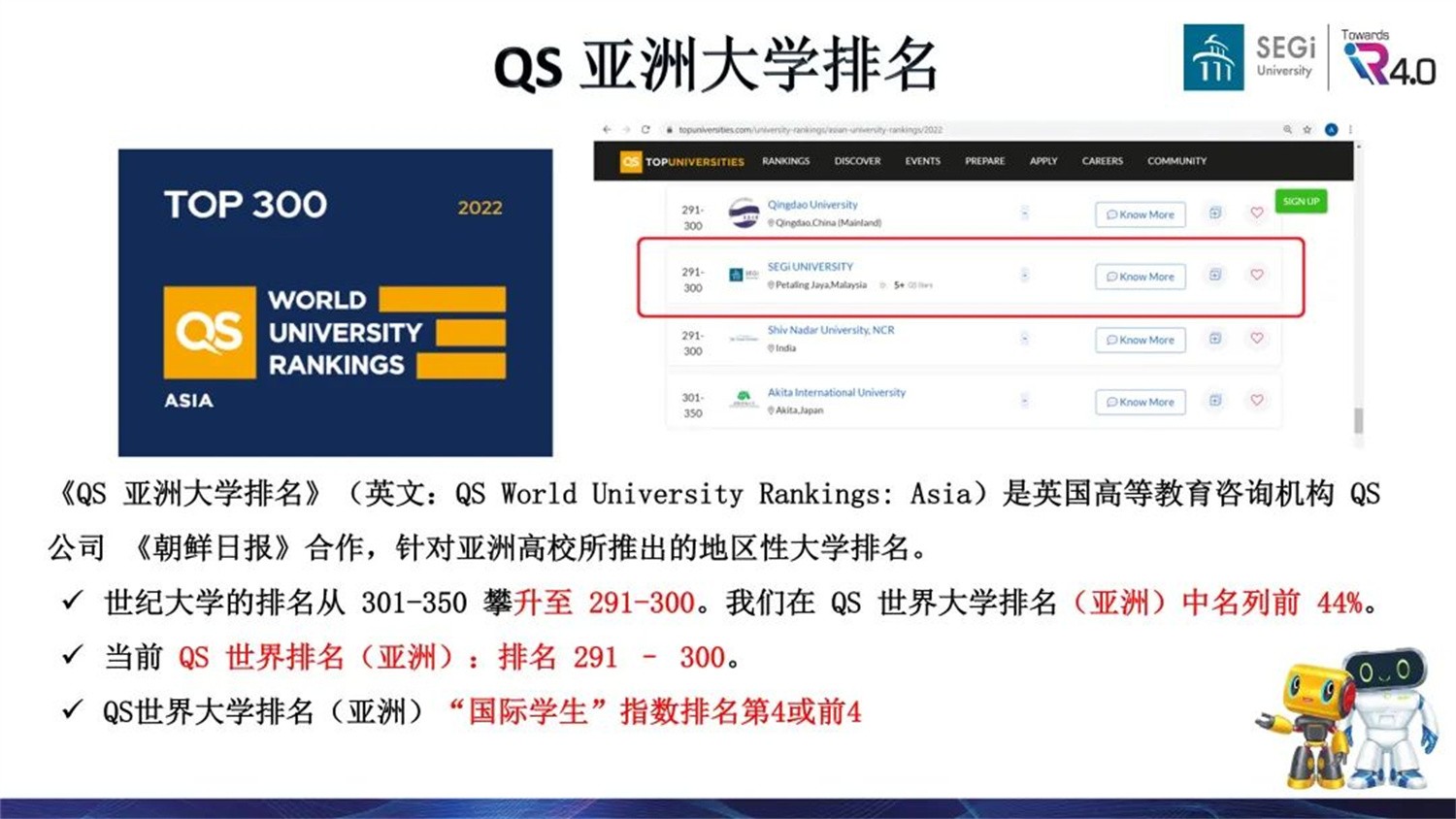Open the Careers menu
This screenshot has height=819, width=1456.
tap(1102, 161)
